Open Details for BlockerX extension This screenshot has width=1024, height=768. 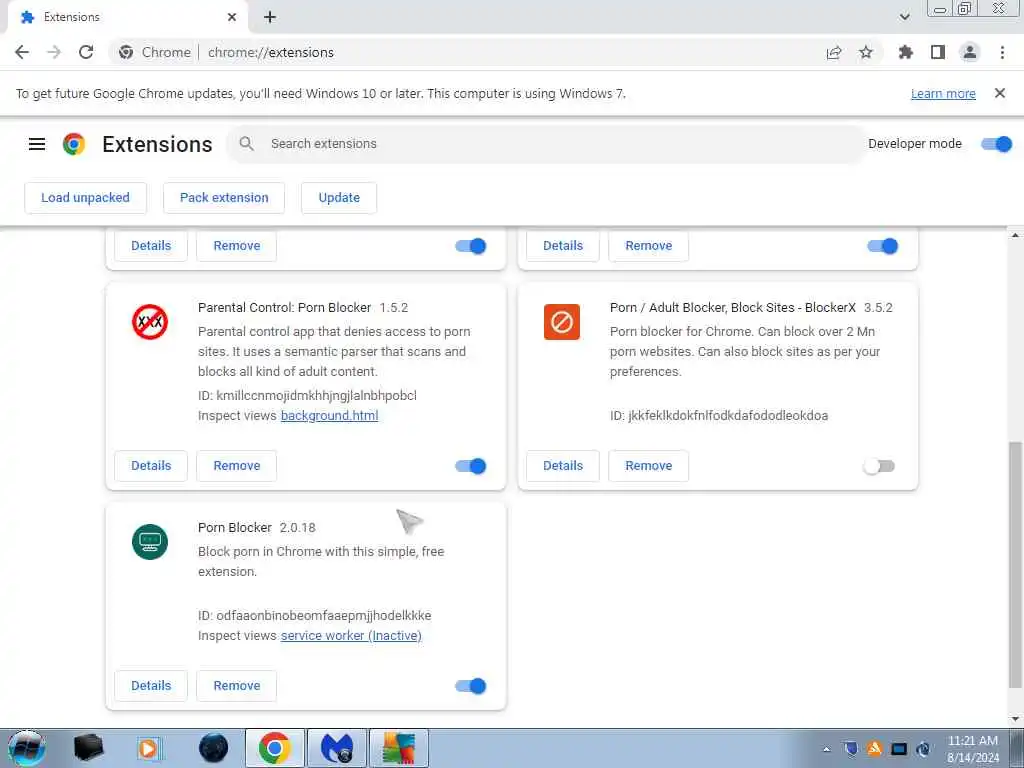point(563,466)
